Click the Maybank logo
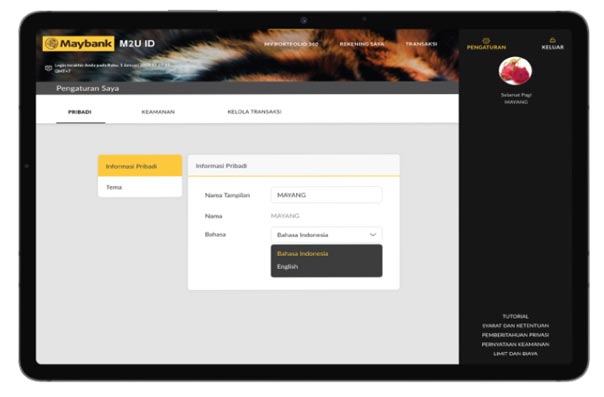The height and width of the screenshot is (397, 604). [79, 44]
